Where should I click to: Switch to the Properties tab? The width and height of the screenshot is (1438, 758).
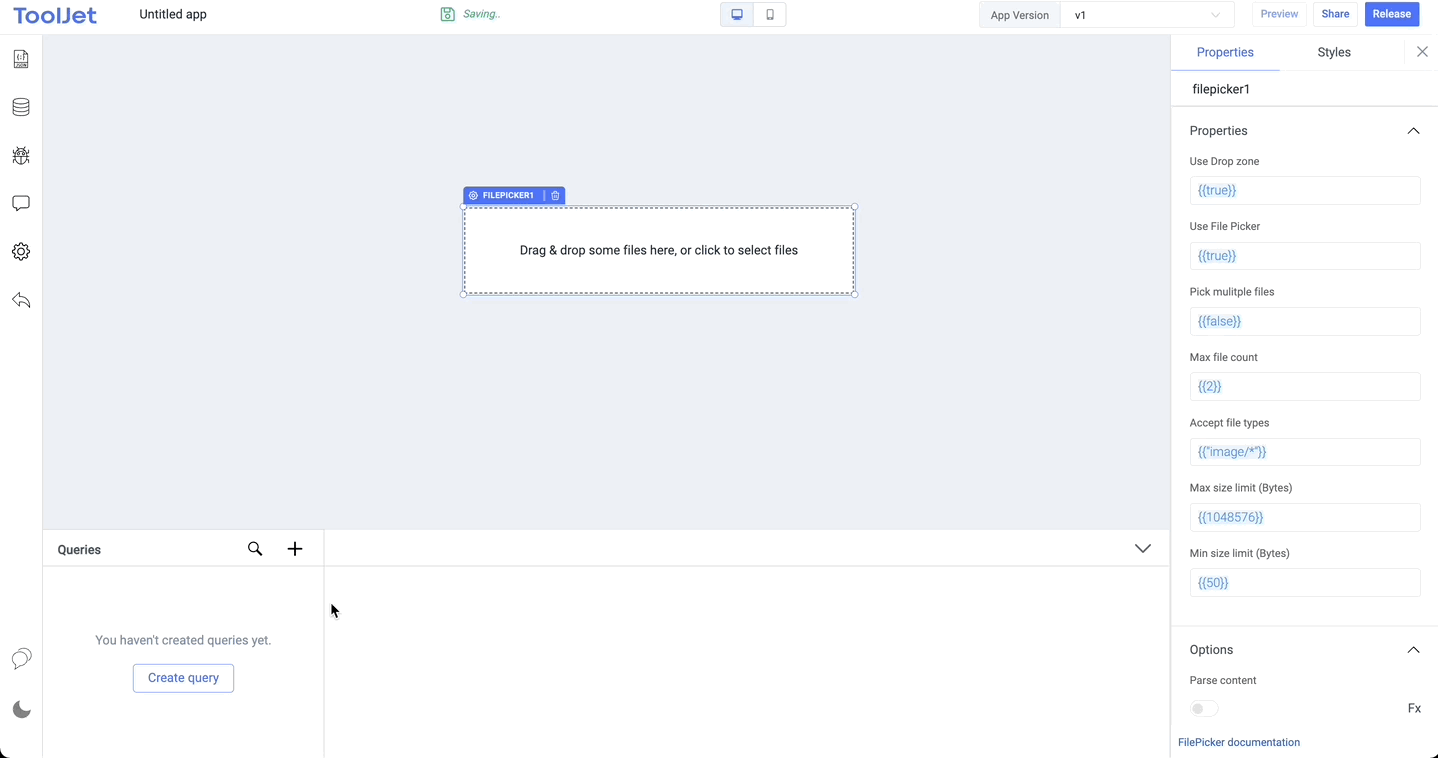1225,52
